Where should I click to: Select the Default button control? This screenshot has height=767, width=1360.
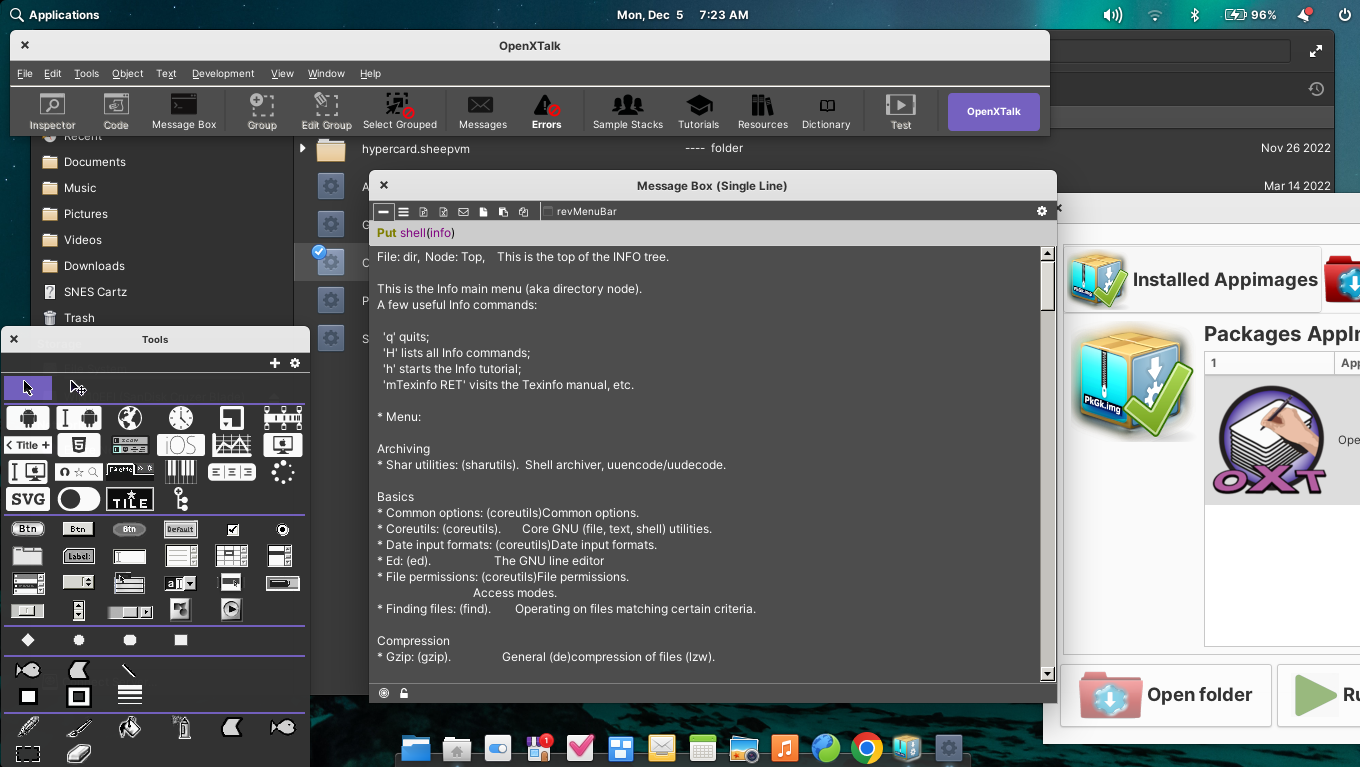(181, 529)
